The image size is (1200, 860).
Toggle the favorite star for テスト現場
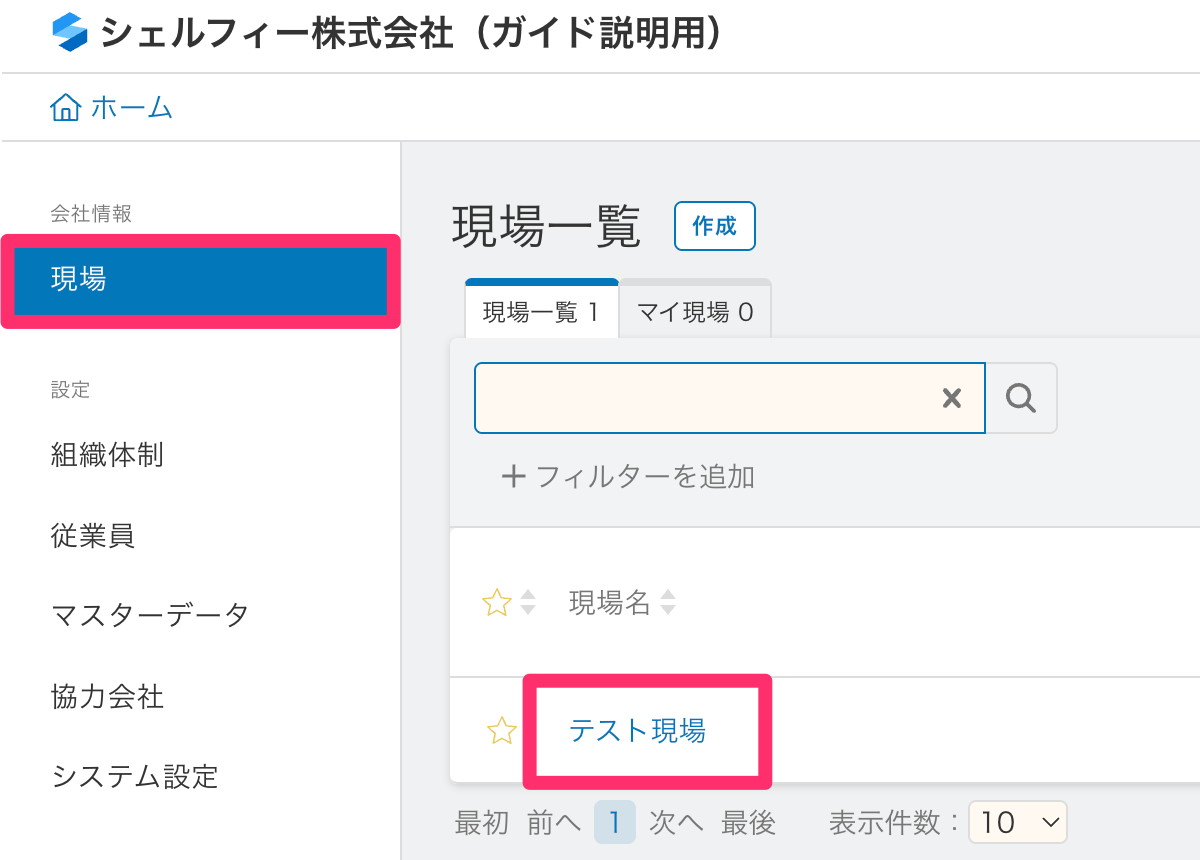pyautogui.click(x=500, y=731)
